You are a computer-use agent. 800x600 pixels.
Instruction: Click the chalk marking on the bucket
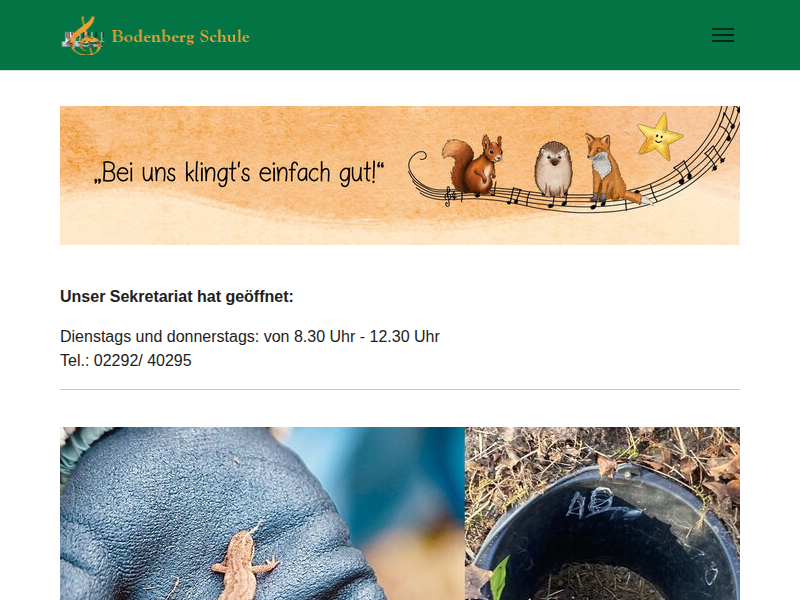coord(591,503)
